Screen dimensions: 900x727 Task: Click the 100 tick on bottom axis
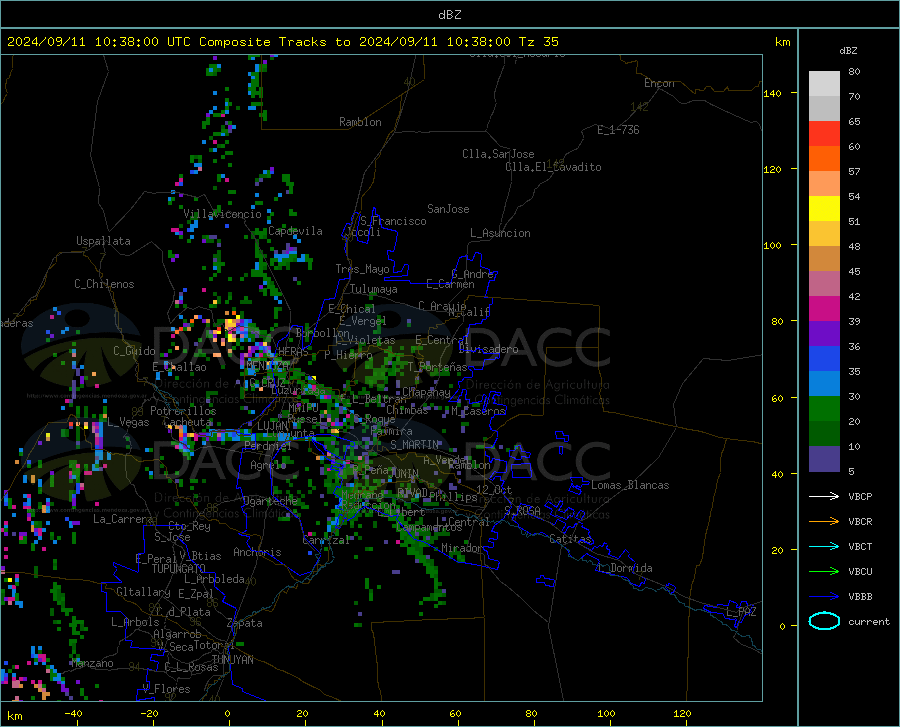[606, 714]
